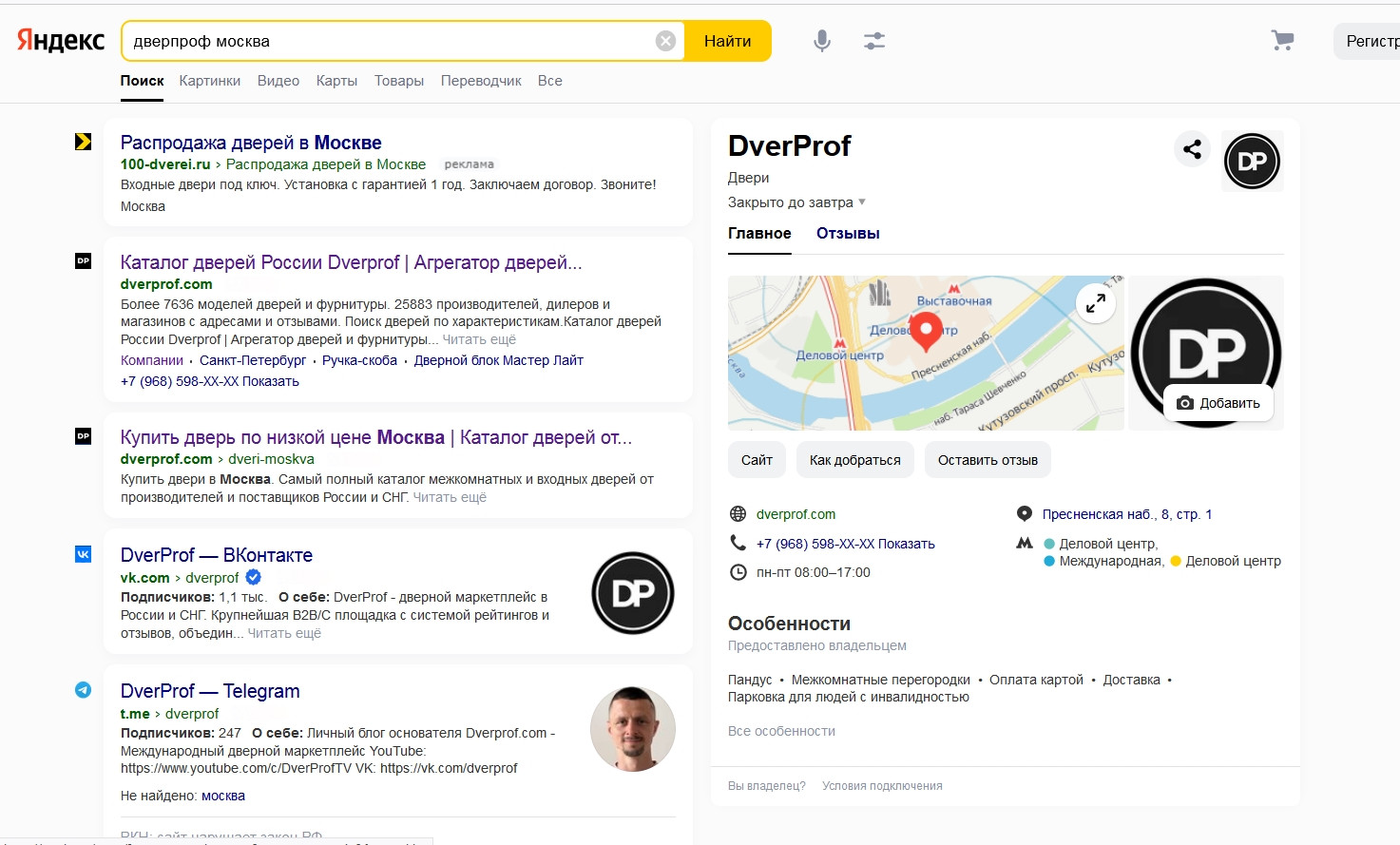Viewport: 1400px width, 845px height.
Task: Click DP favicon next to Купить дверь result
Action: click(84, 436)
